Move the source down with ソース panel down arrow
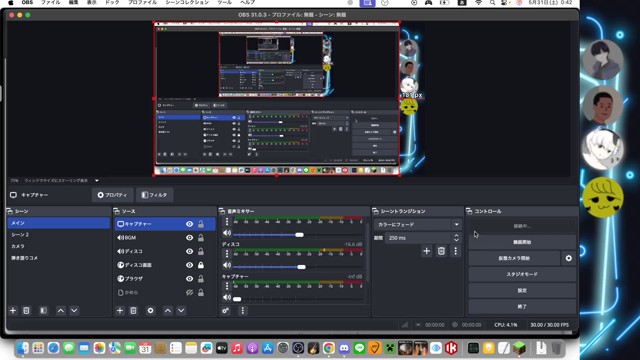Viewport: 640px width, 360px height. pyautogui.click(x=181, y=311)
